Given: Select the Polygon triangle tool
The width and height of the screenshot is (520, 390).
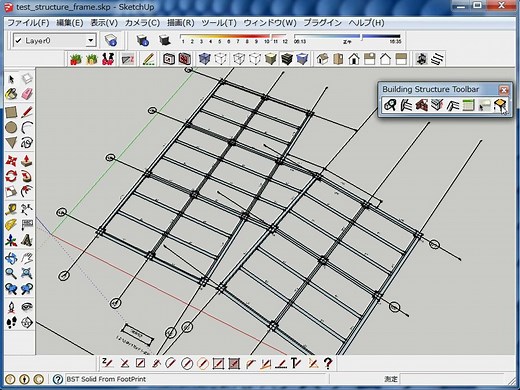Looking at the screenshot, I should pos(11,143).
